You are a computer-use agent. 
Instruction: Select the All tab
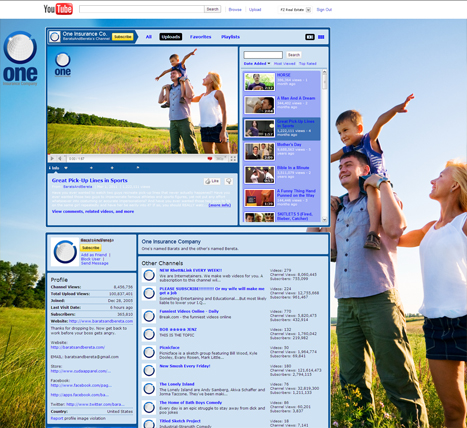coord(149,37)
